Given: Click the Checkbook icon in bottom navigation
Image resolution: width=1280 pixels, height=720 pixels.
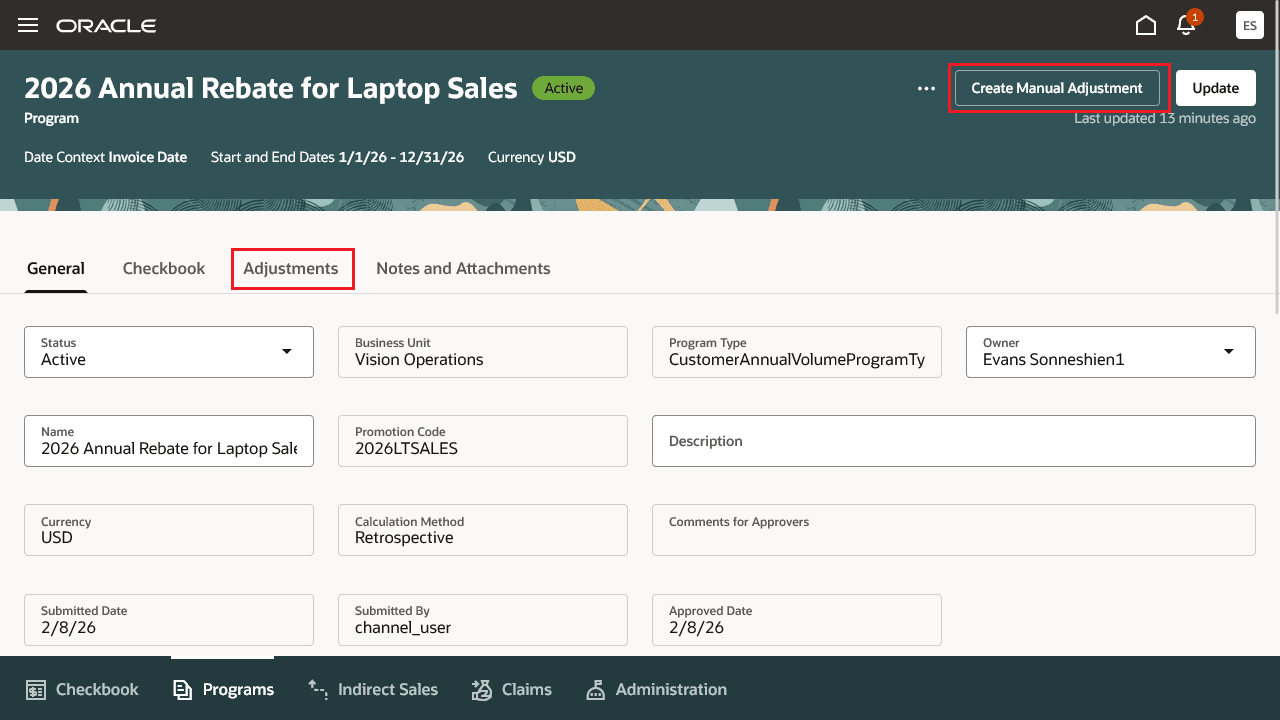Looking at the screenshot, I should 36,689.
